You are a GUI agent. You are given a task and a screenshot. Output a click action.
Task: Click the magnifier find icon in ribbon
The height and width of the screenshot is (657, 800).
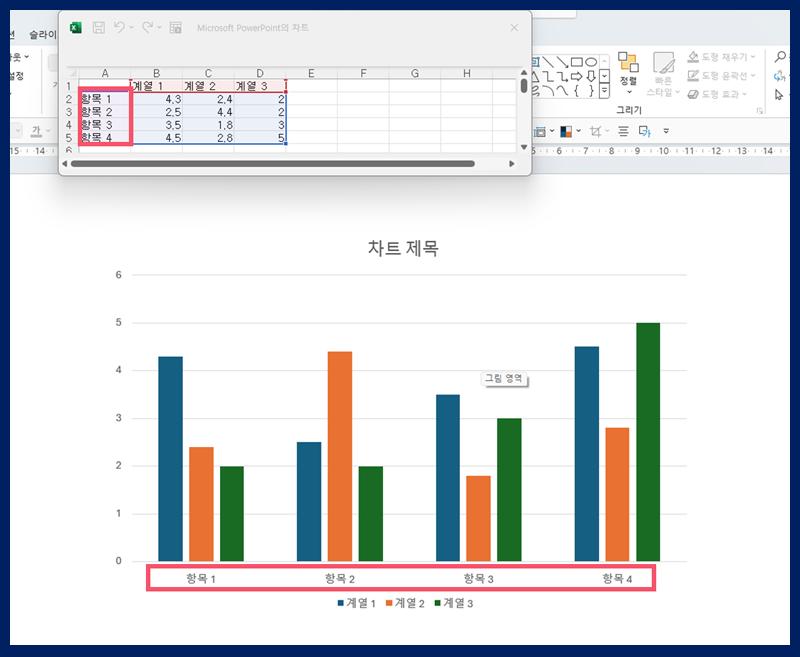coord(780,57)
